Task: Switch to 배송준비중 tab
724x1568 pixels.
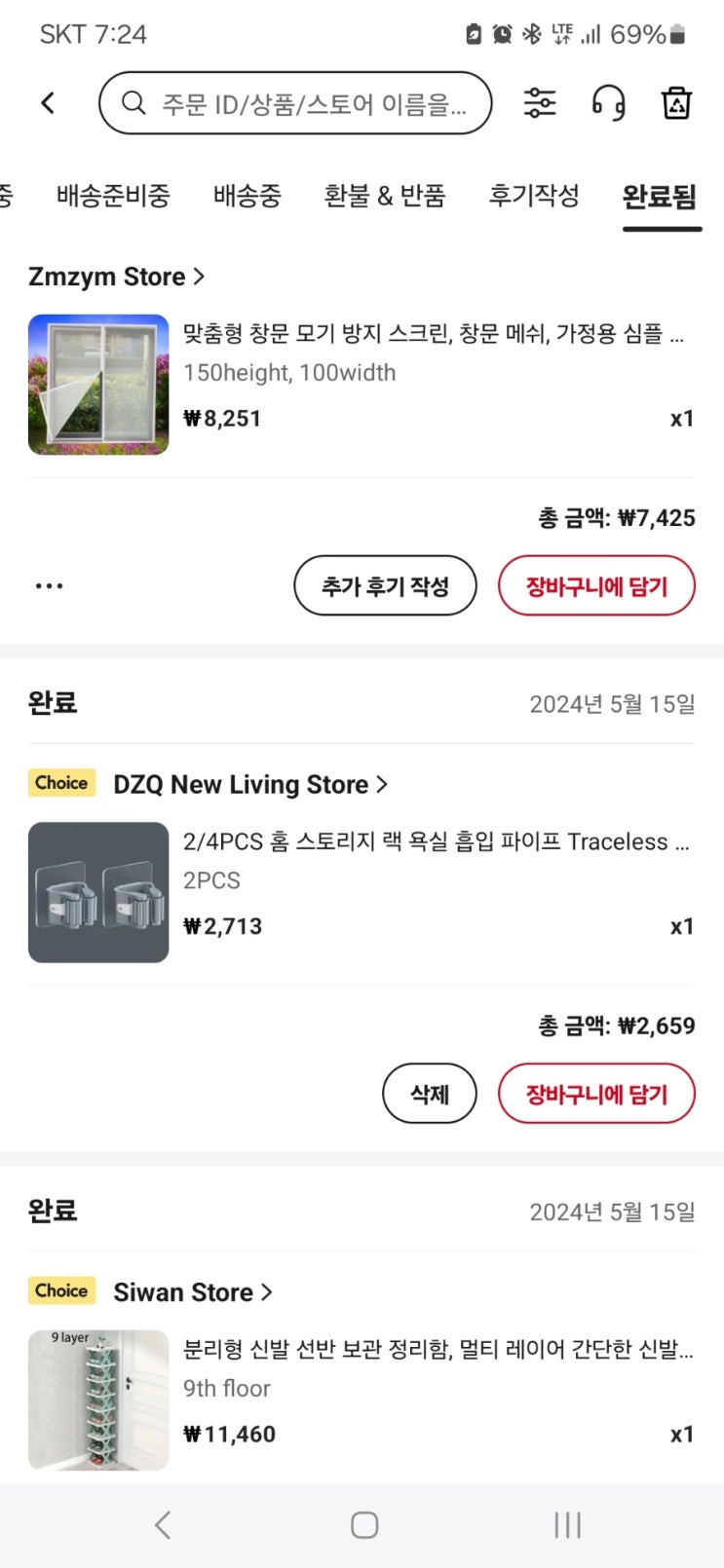Action: [113, 196]
